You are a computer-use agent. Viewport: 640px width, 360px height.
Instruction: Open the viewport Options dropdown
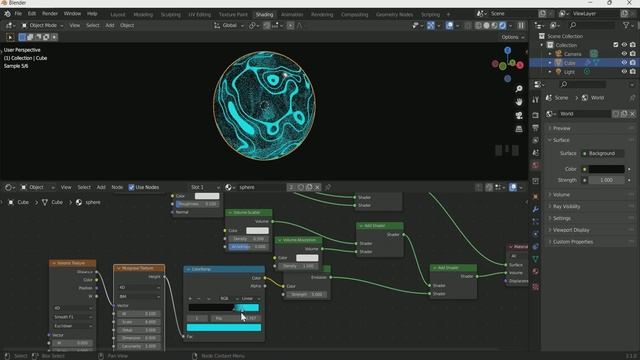click(513, 37)
